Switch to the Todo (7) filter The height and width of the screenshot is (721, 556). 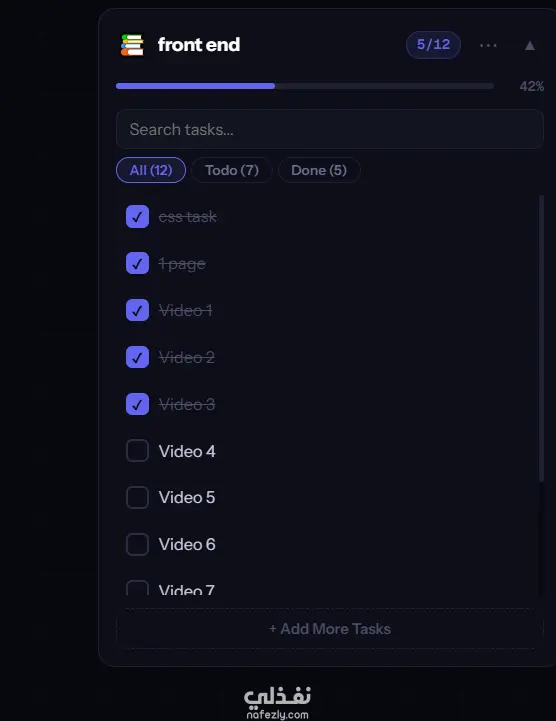(x=232, y=170)
